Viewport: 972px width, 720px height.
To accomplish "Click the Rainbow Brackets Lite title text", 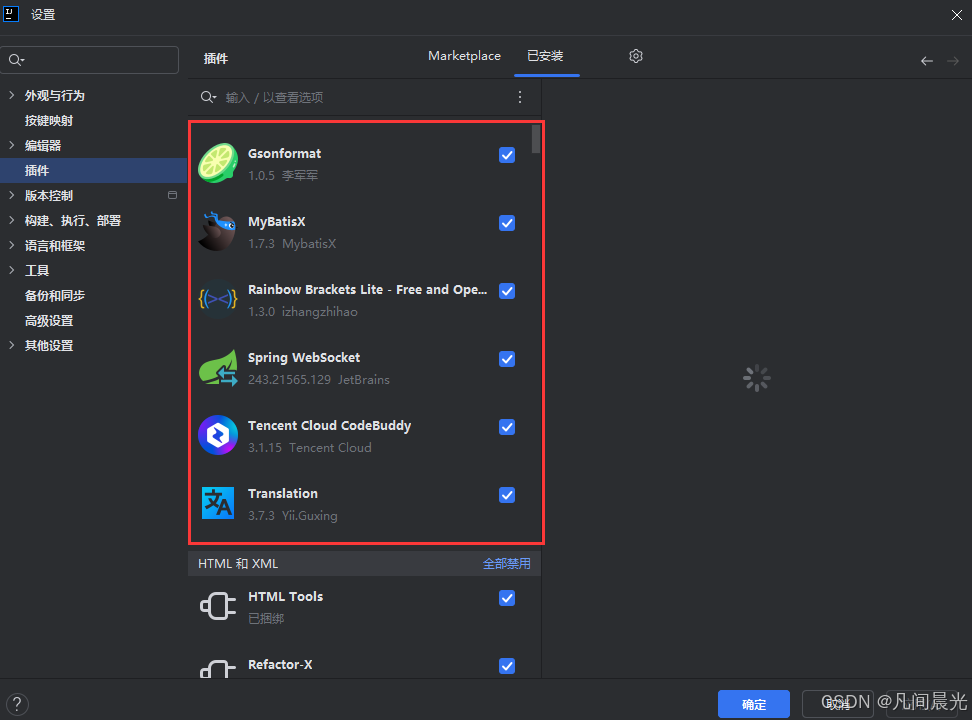I will (368, 290).
